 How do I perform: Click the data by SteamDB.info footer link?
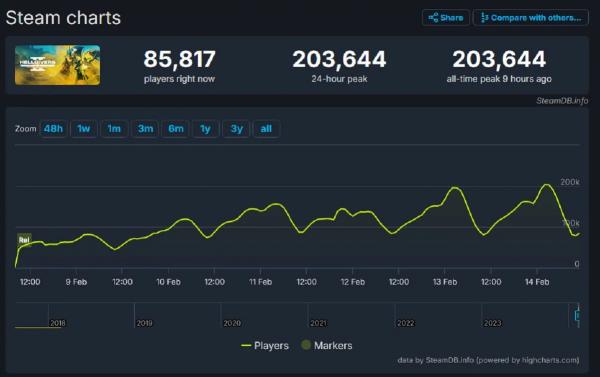point(488,360)
